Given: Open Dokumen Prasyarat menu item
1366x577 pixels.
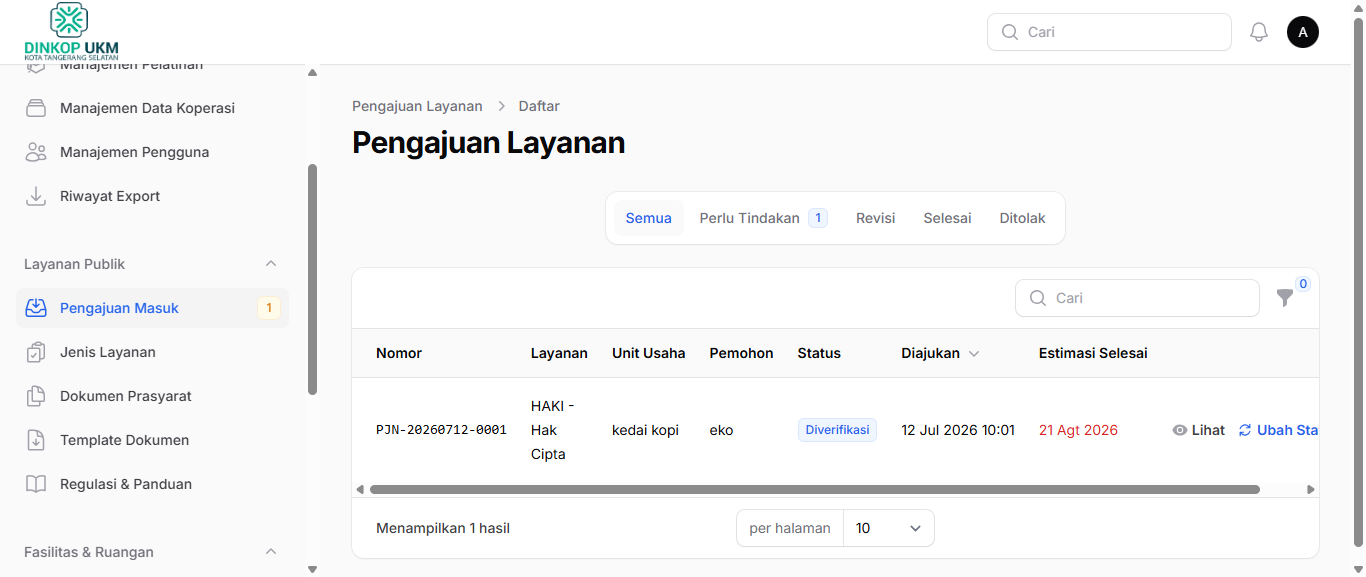Looking at the screenshot, I should pos(152,396).
